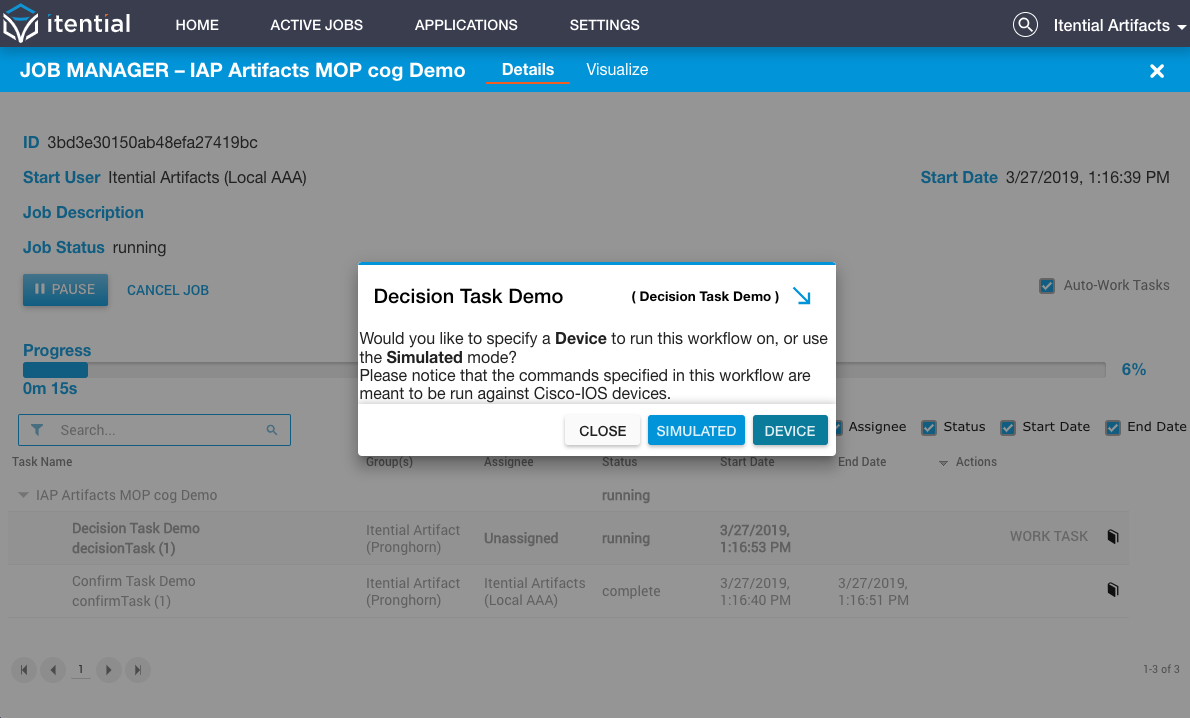Click the CLOSE button in dialog
Image resolution: width=1190 pixels, height=718 pixels.
(603, 430)
